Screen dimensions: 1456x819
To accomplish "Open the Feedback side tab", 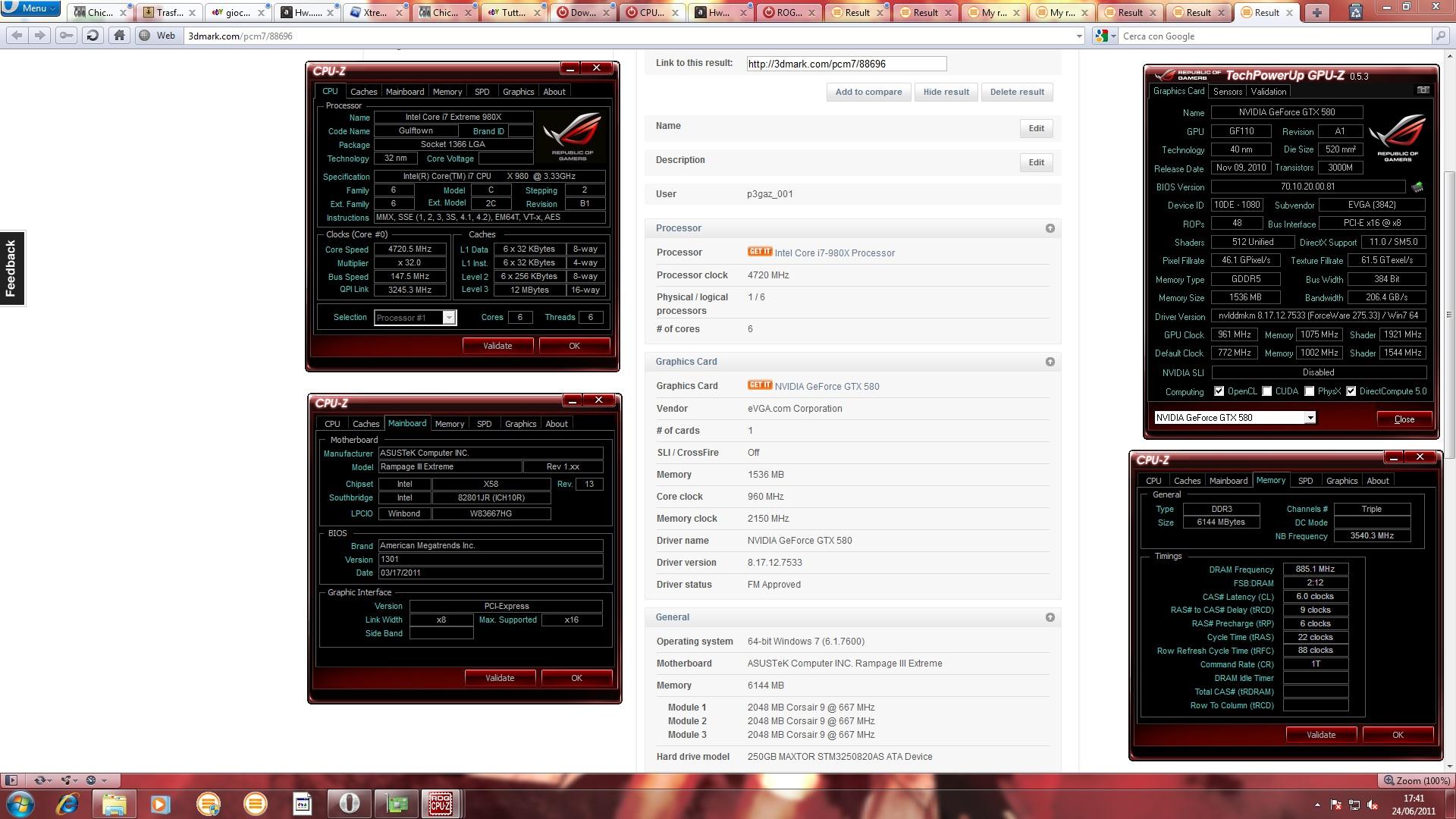I will tap(11, 268).
